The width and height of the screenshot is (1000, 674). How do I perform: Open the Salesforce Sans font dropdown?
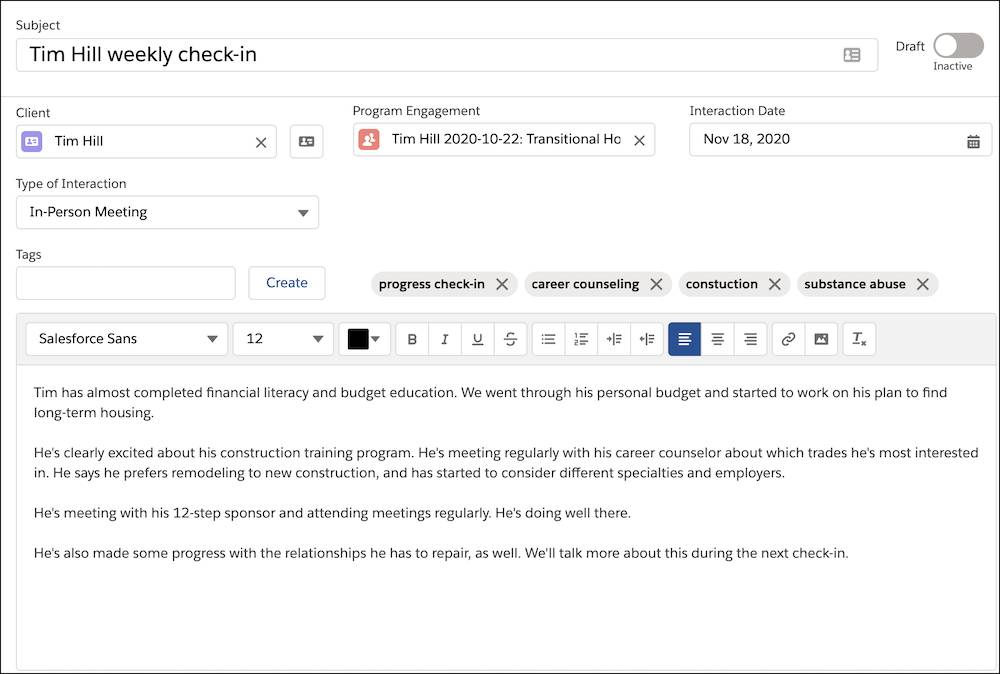click(127, 339)
